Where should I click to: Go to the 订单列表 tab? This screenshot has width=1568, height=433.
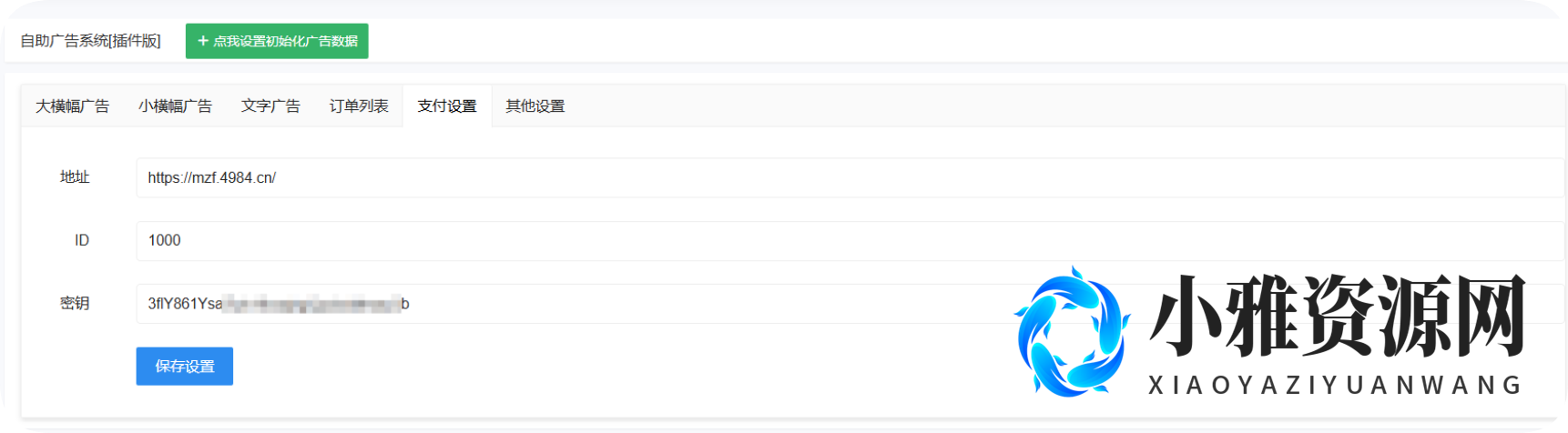359,106
